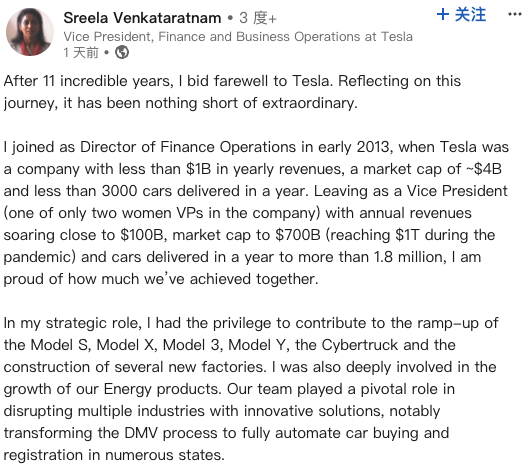Click the word DMV in the last paragraph
Viewport: 529px width, 475px height.
141,433
